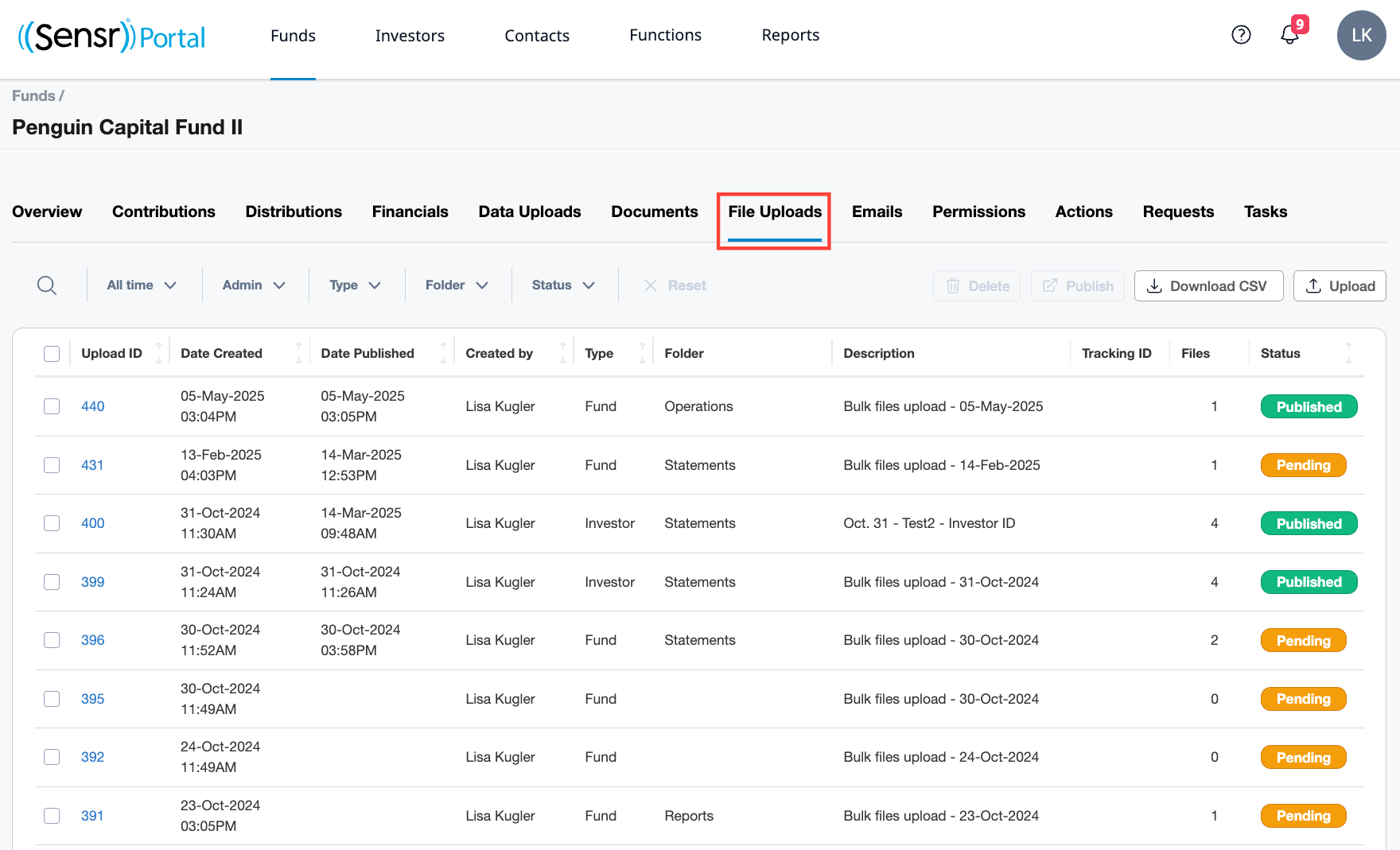Open the LK user avatar menu
The height and width of the screenshot is (850, 1400).
coord(1361,35)
